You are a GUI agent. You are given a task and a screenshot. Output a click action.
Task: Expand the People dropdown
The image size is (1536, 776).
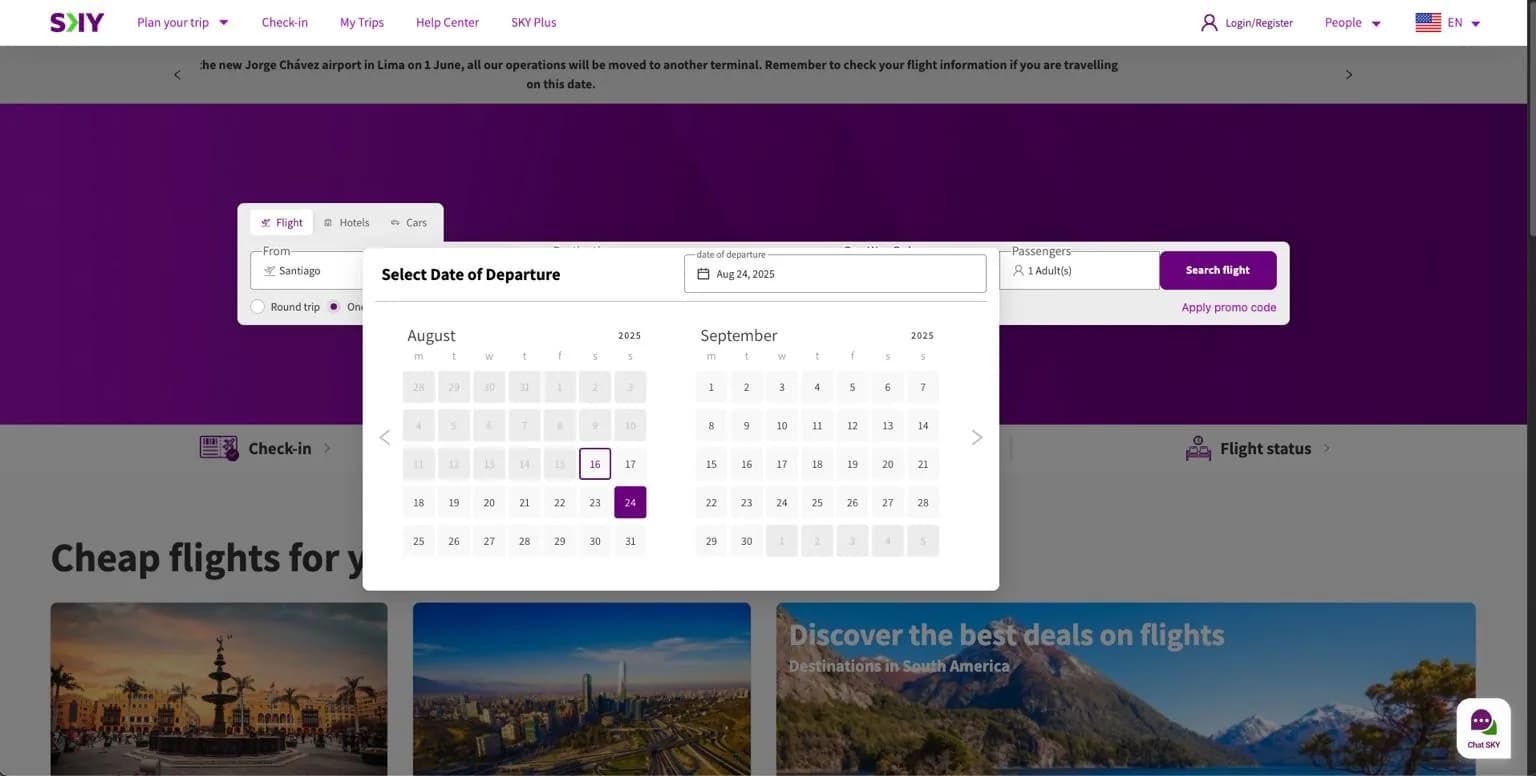[x=1352, y=22]
